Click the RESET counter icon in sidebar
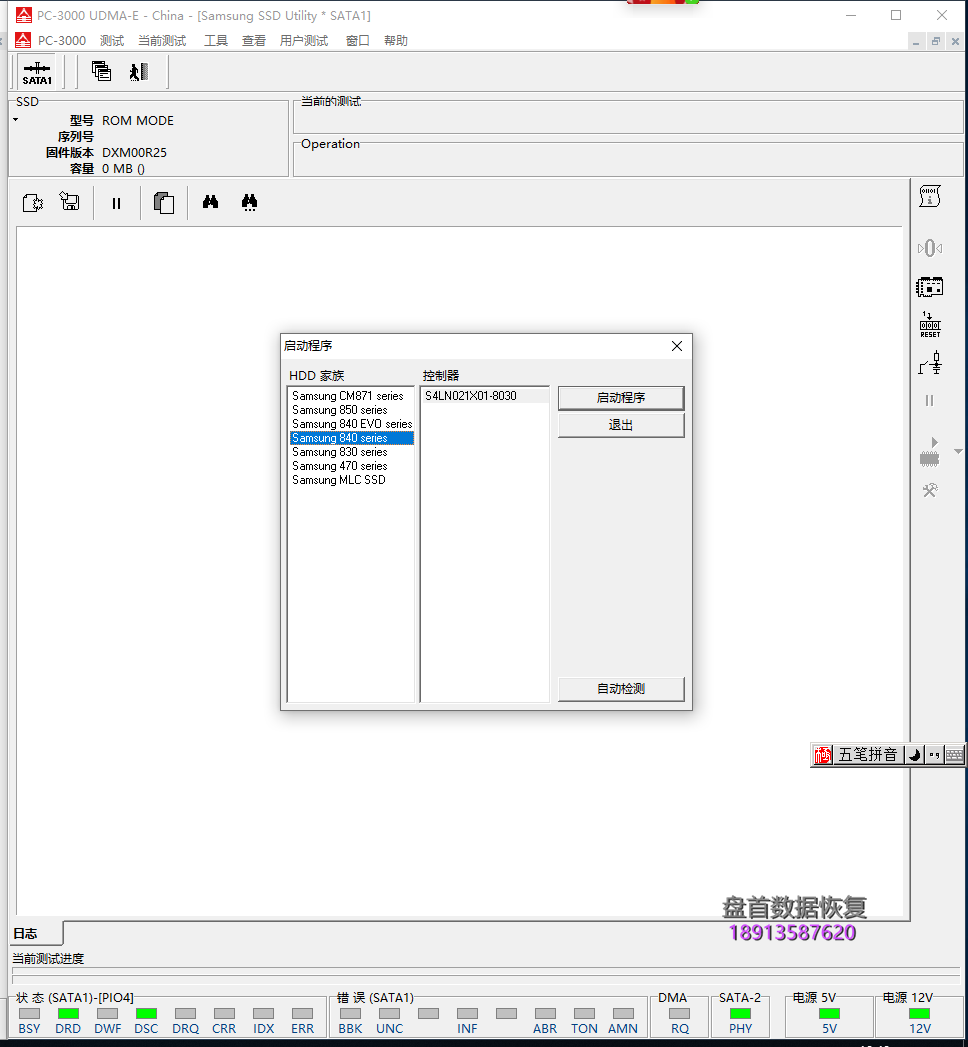 [x=930, y=325]
